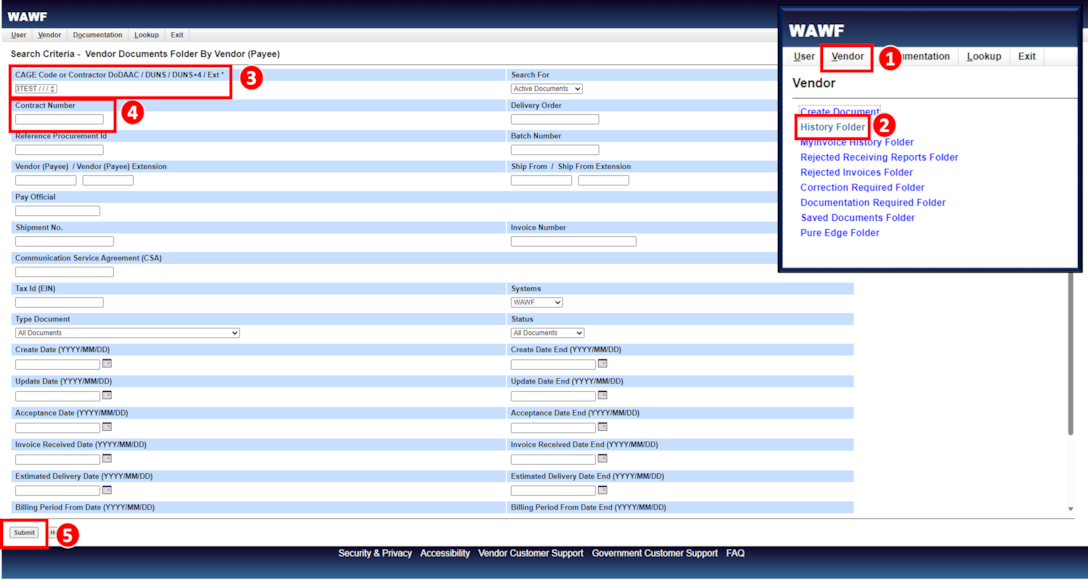
Task: Expand the Status All Documents dropdown
Action: (x=547, y=333)
